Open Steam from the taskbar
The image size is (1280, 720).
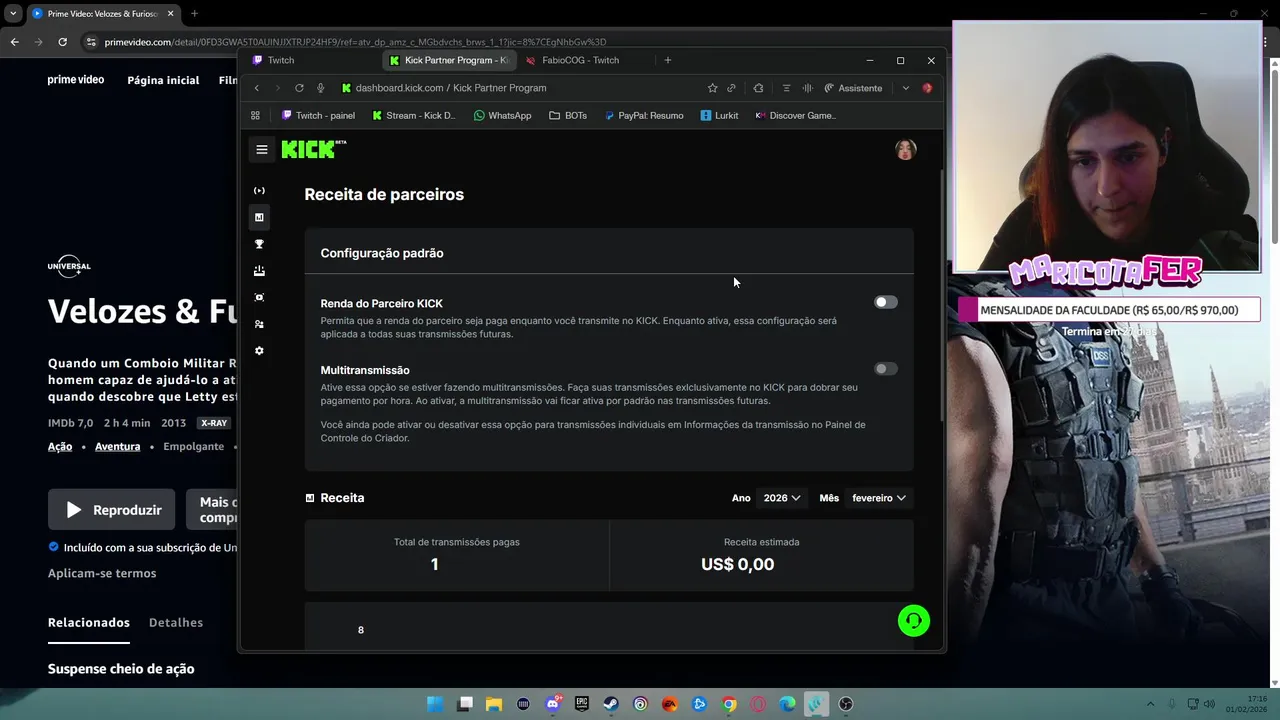tap(611, 704)
